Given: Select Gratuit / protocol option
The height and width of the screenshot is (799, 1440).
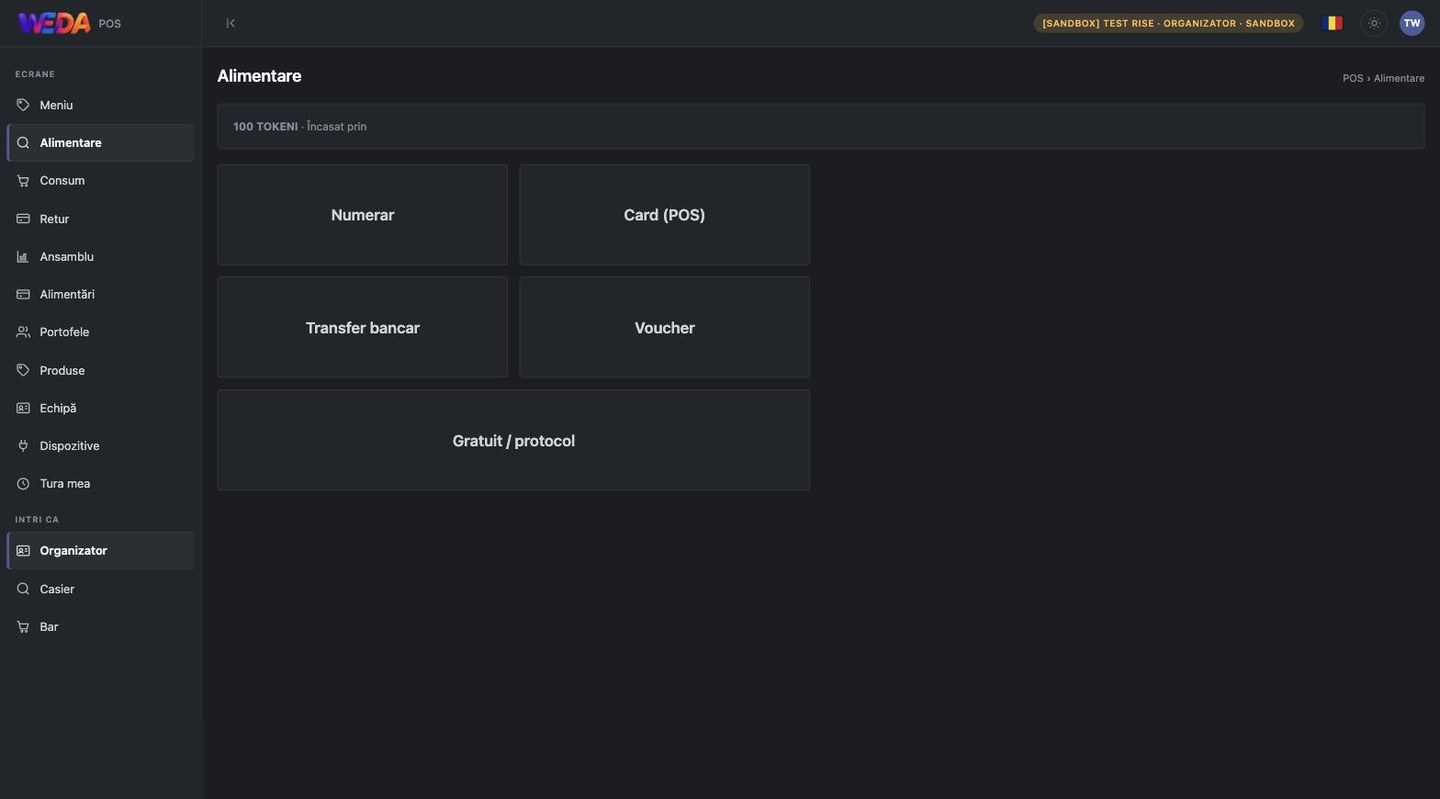Looking at the screenshot, I should 513,441.
